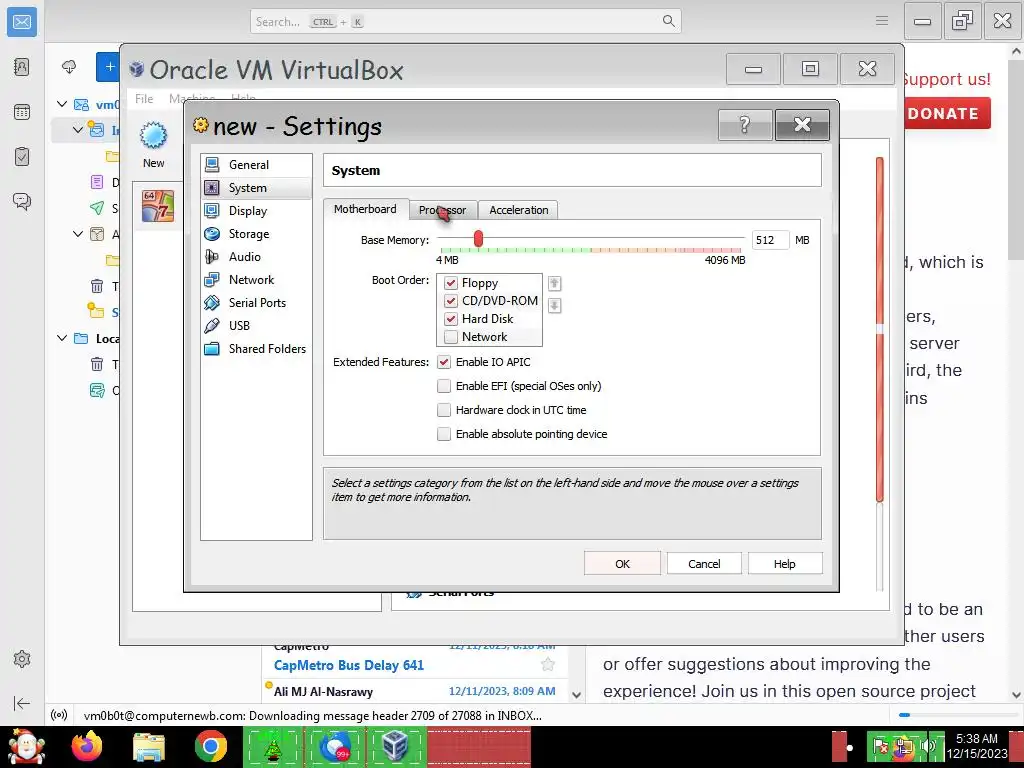
Task: Toggle Enable IO APIC checkbox
Action: (x=444, y=362)
